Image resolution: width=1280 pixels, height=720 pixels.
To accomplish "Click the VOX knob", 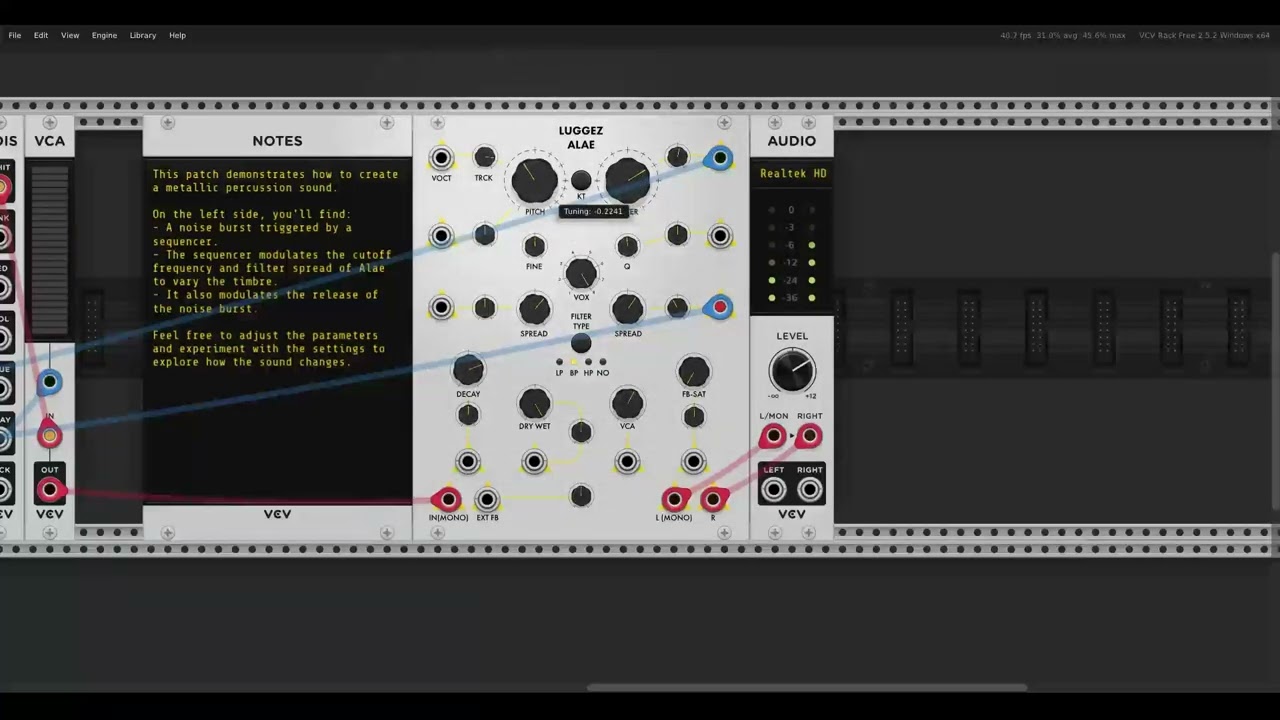I will 581,274.
